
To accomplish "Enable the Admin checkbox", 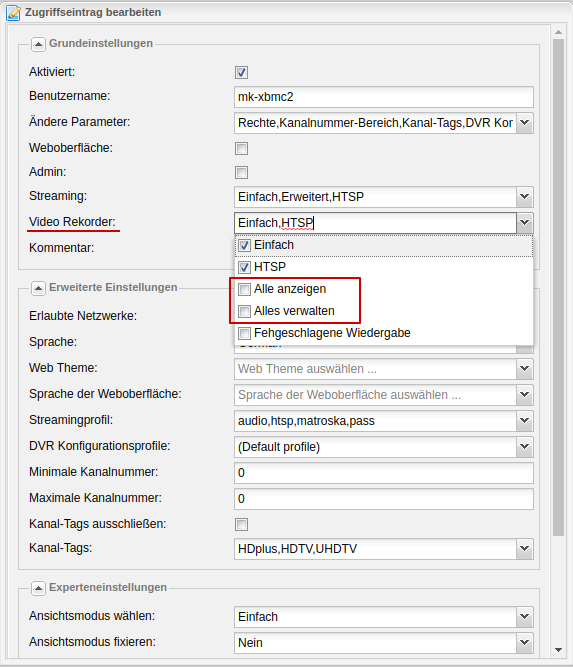I will point(241,173).
